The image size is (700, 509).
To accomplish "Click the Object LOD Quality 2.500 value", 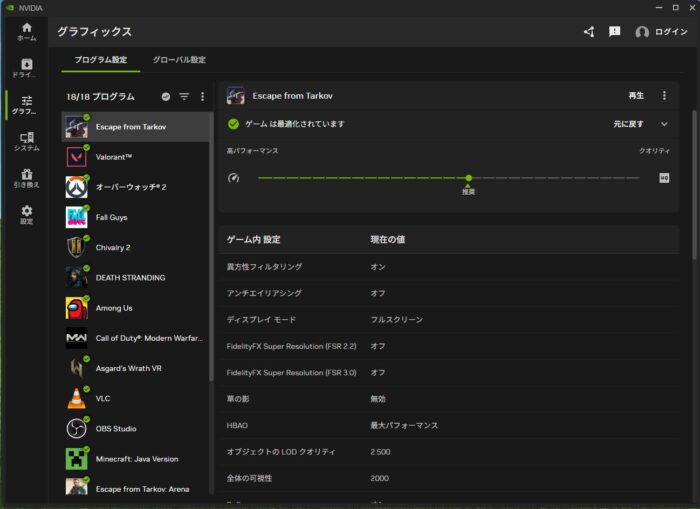I will point(380,452).
